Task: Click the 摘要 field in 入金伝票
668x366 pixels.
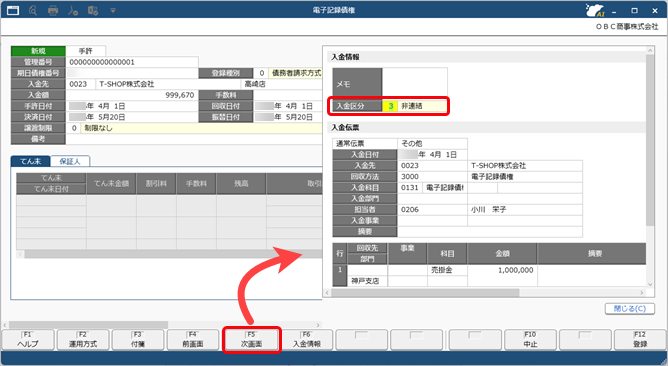Action: [x=490, y=232]
